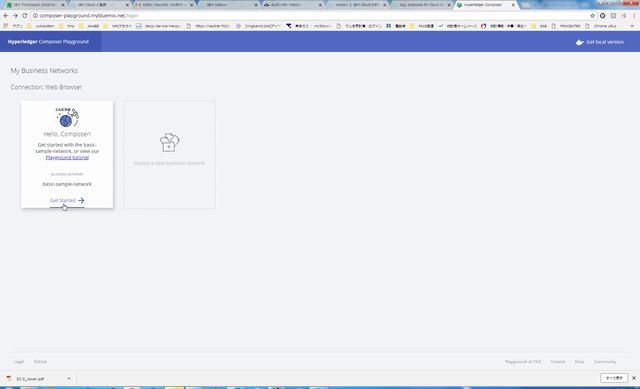This screenshot has width=640, height=389.
Task: Expand the bookmarks bar overflow chevron
Action: pos(632,26)
